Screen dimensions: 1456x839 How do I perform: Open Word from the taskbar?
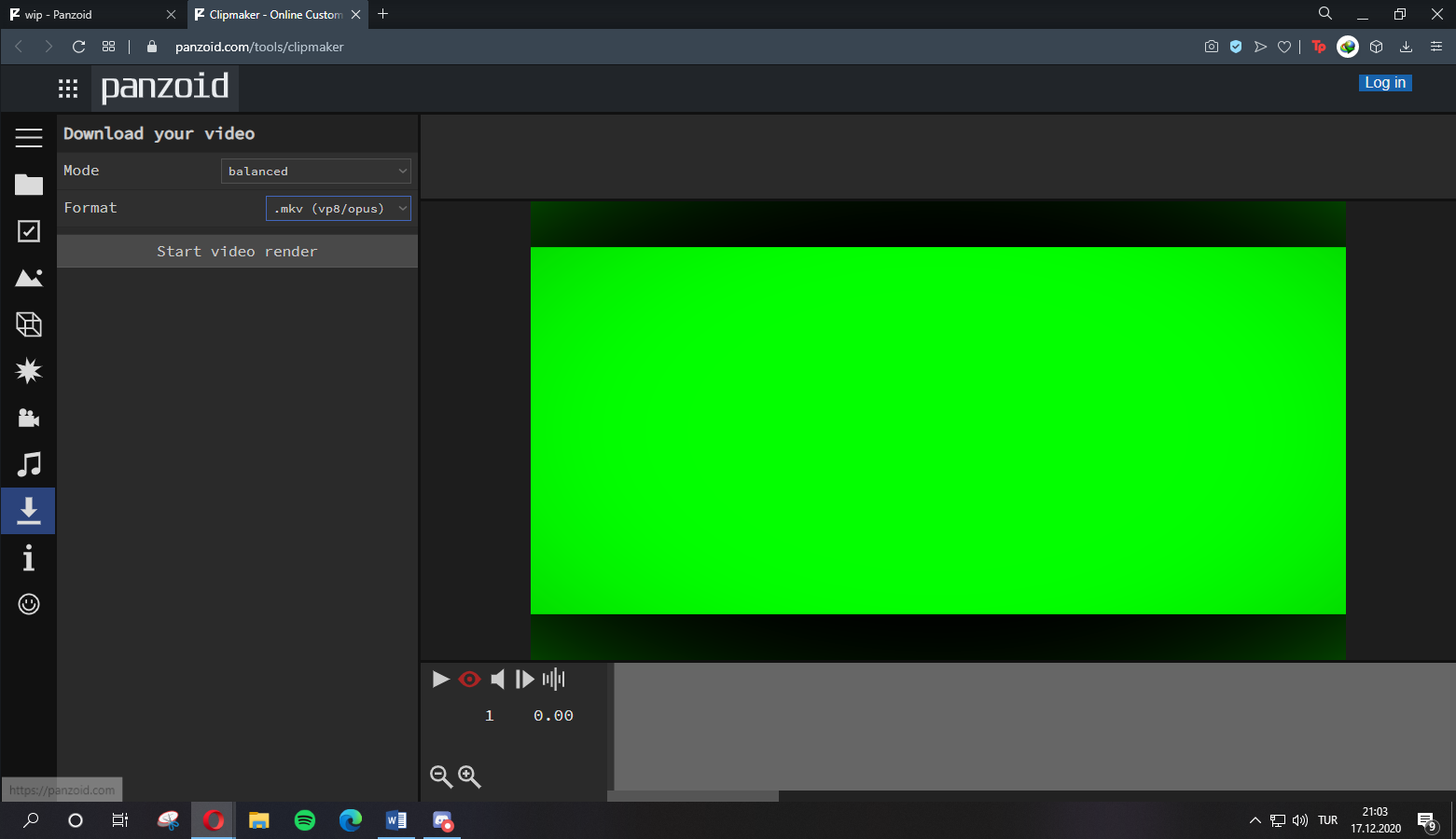(396, 820)
